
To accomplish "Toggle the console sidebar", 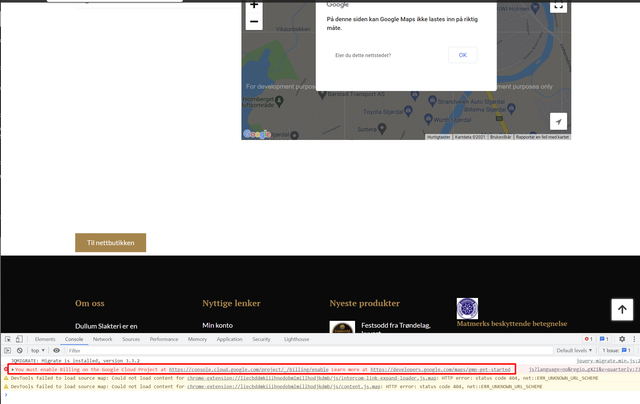I will [x=7, y=351].
